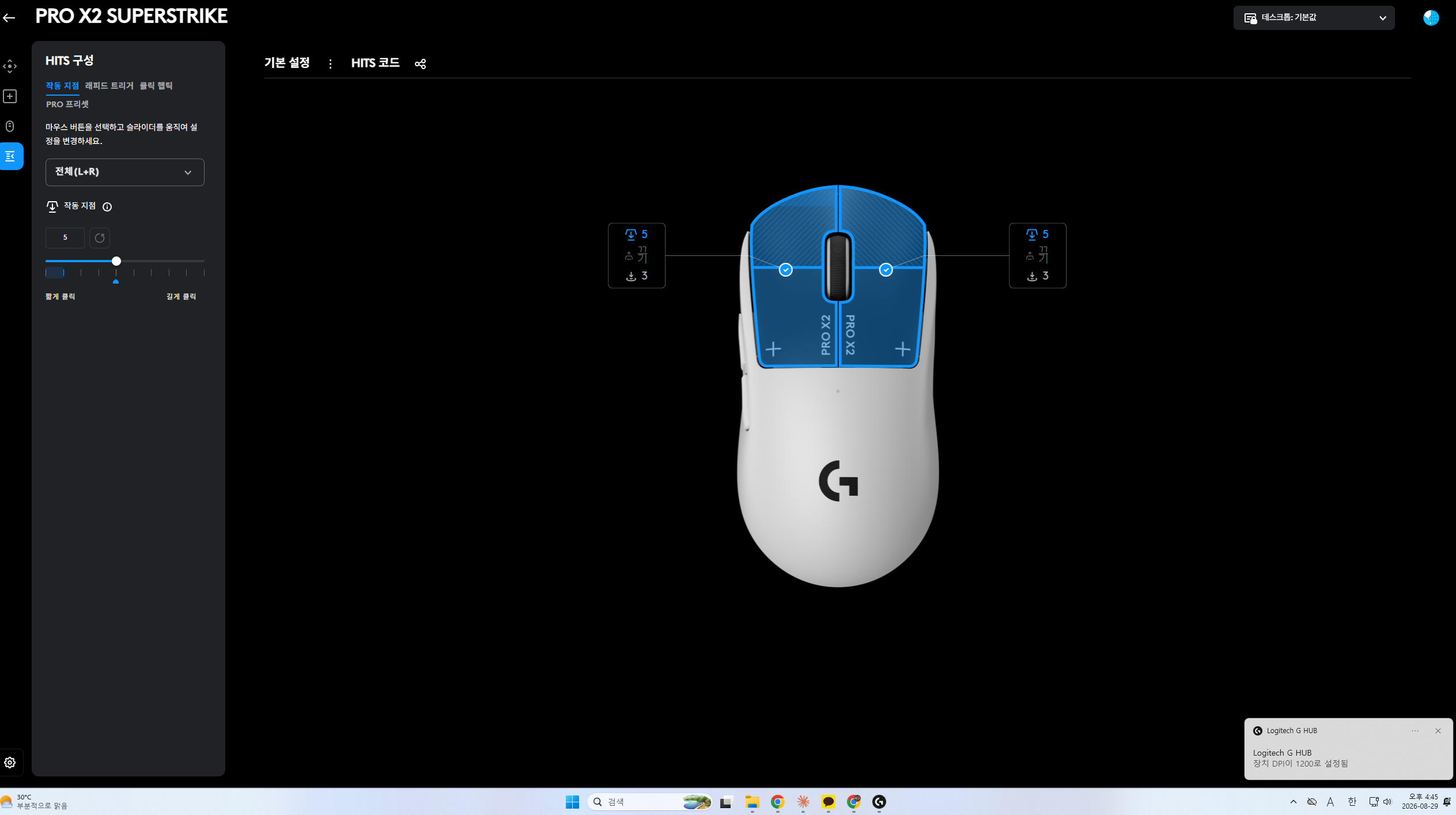The width and height of the screenshot is (1456, 815).
Task: Click the taskbar clock showing 오후 4:45
Action: click(x=1420, y=802)
